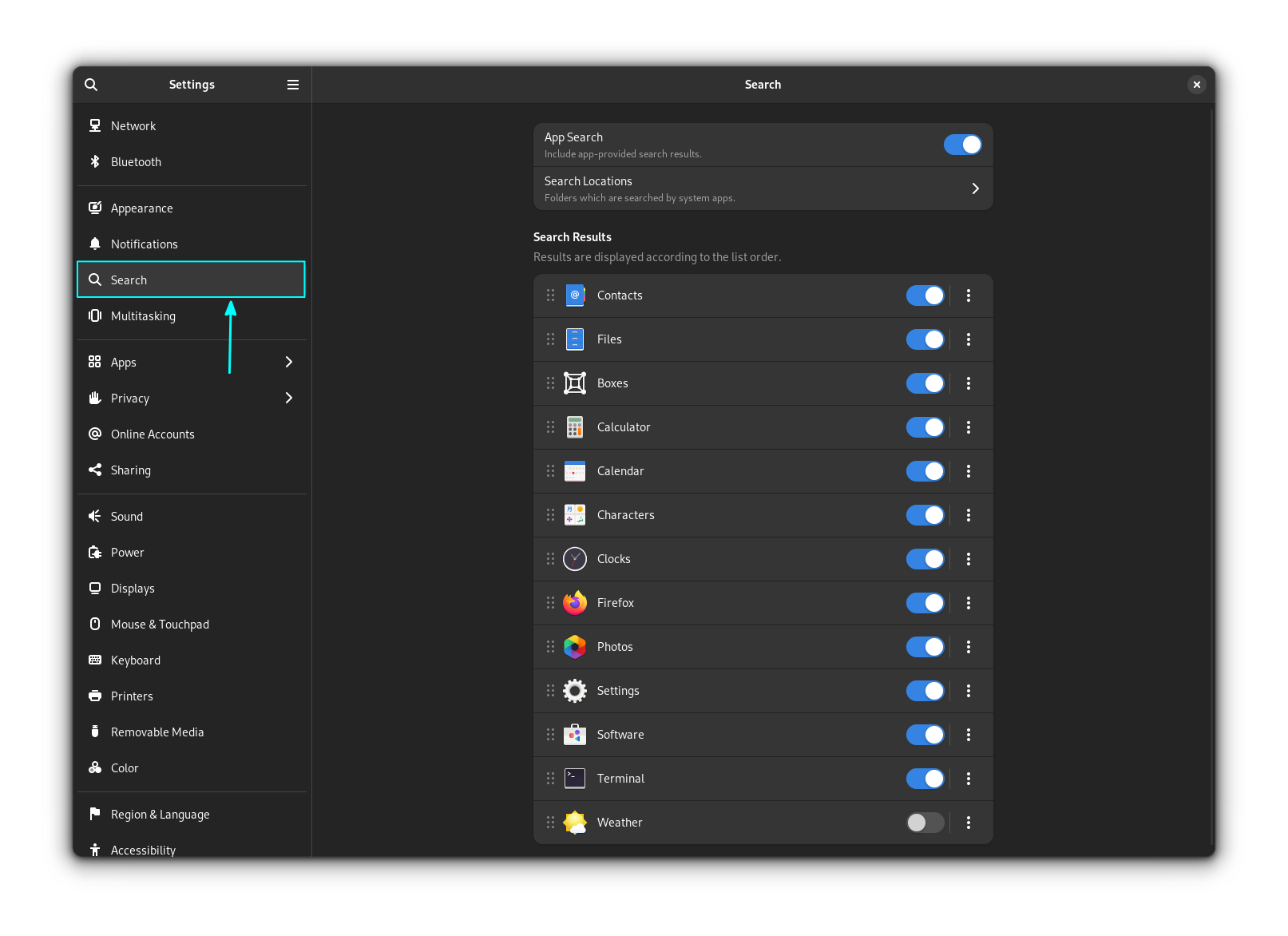Open the Settings hamburger menu

point(293,85)
